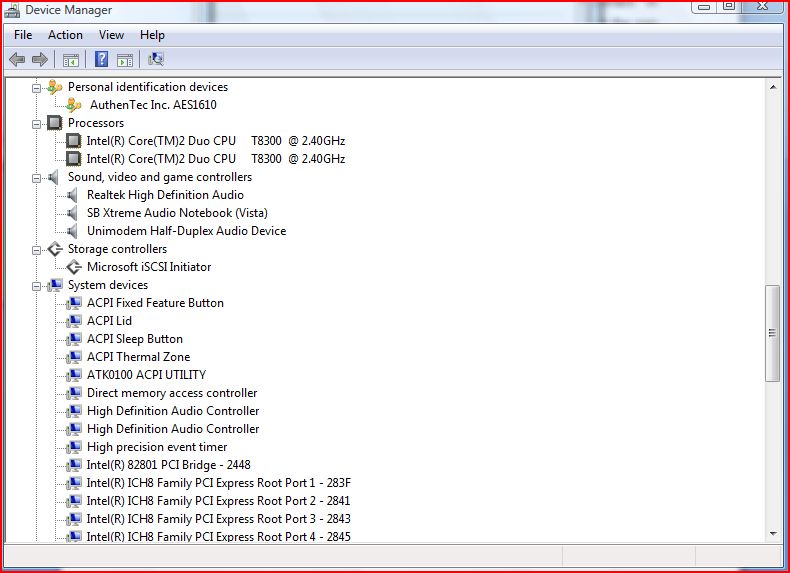
Task: Open the File menu
Action: point(23,35)
